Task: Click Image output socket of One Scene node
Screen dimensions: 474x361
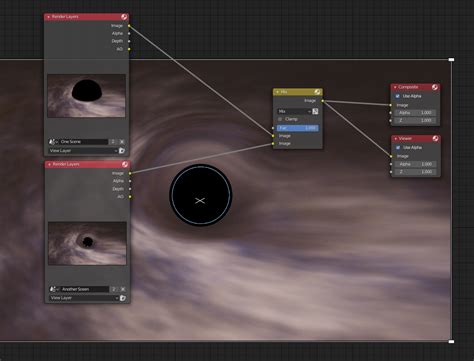Action: (x=129, y=26)
